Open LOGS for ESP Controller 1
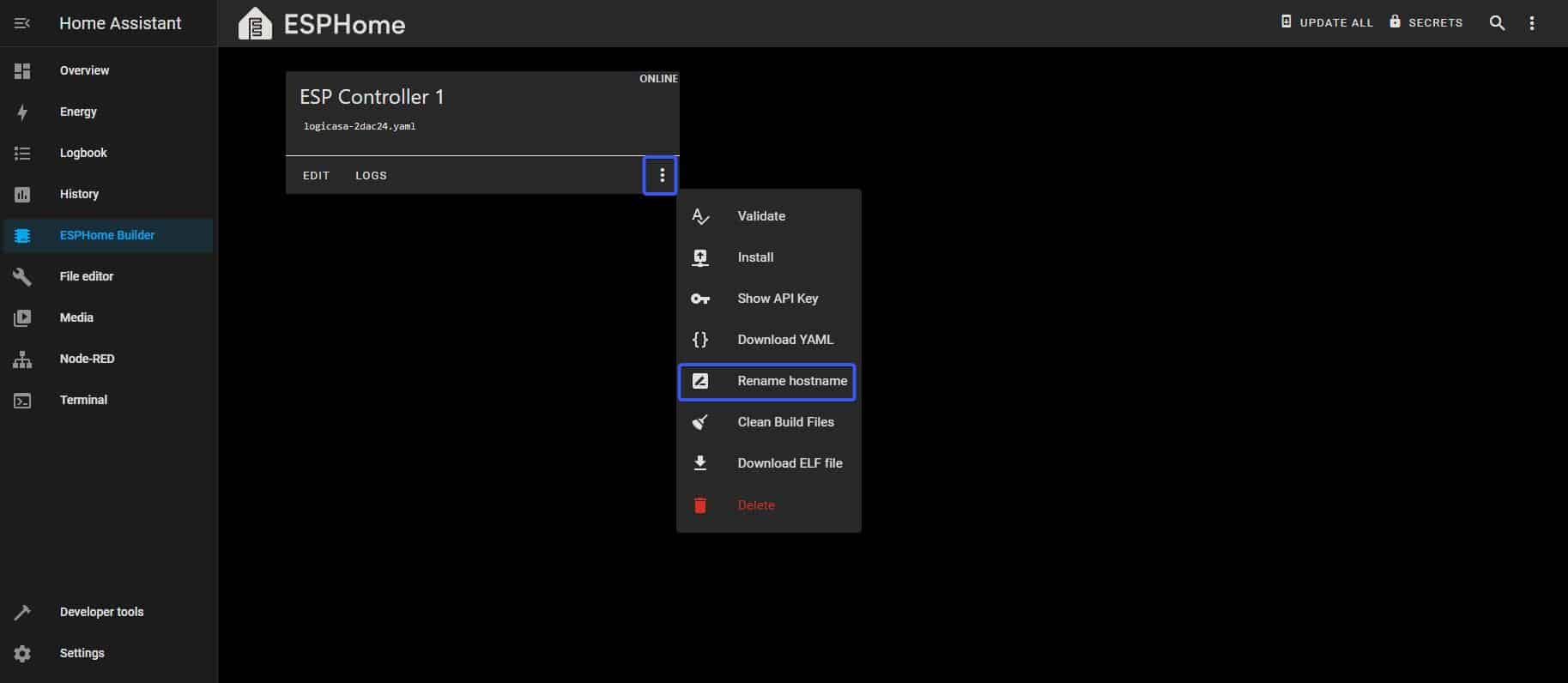The image size is (1568, 683). (371, 175)
